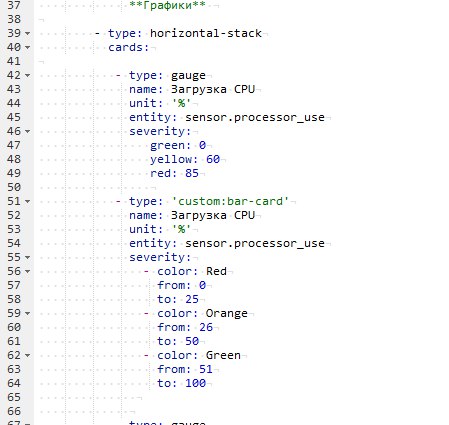Image resolution: width=449 pixels, height=425 pixels.
Task: Click 'cards:' key on line 40
Action: (129, 47)
